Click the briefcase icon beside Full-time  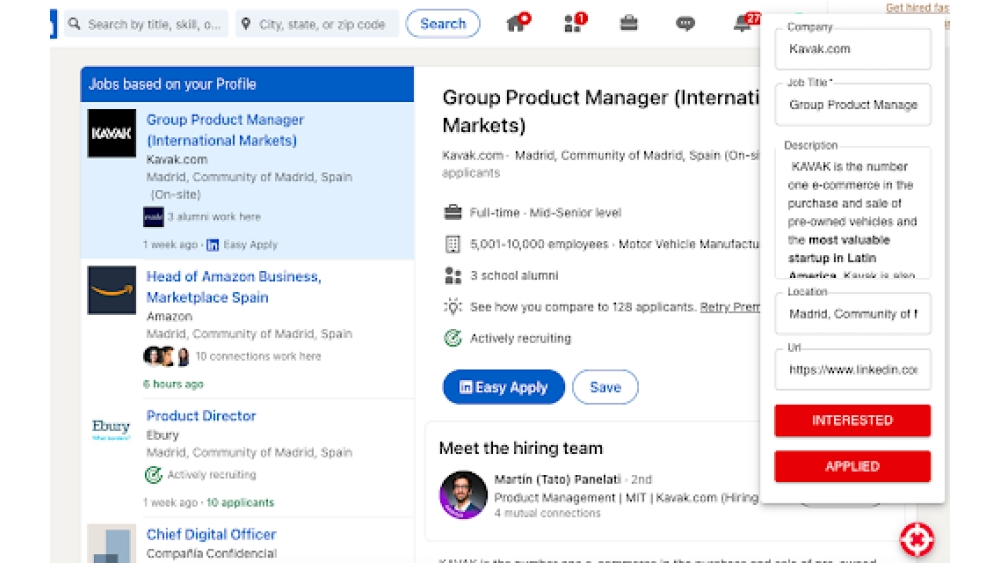[x=453, y=212]
